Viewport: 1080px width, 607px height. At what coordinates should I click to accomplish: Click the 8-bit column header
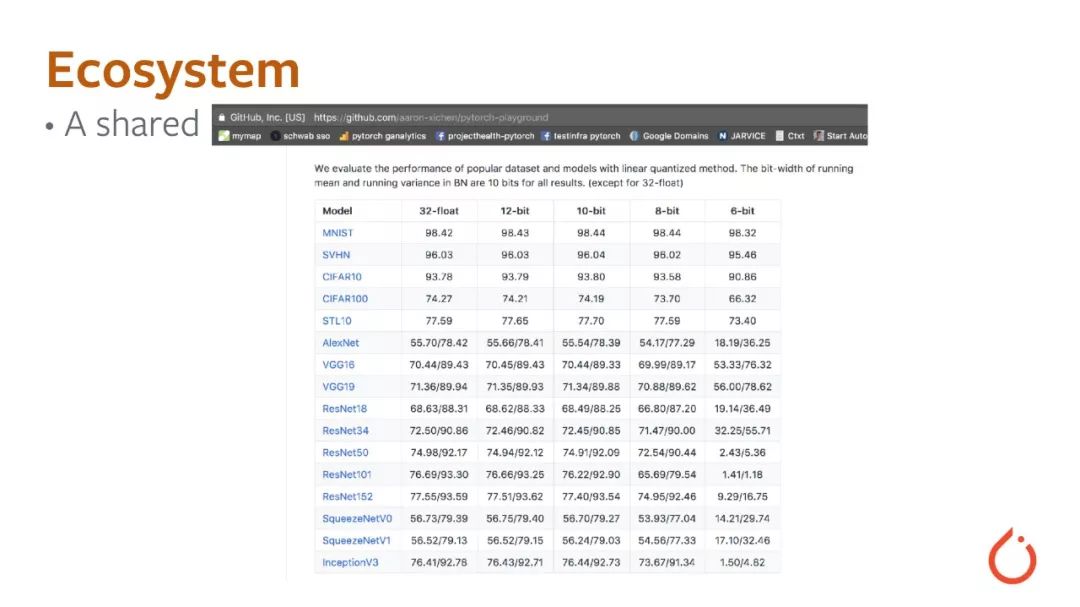667,211
